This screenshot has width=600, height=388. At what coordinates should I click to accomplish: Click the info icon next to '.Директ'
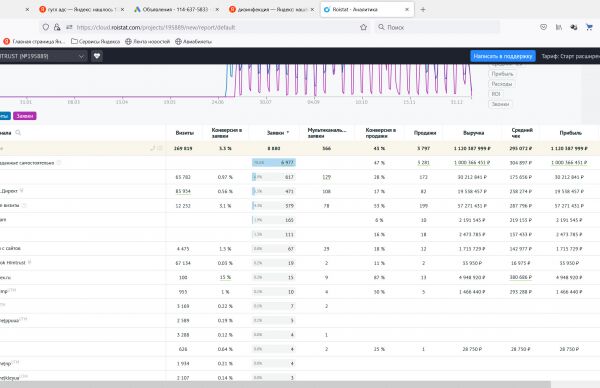(x=21, y=191)
